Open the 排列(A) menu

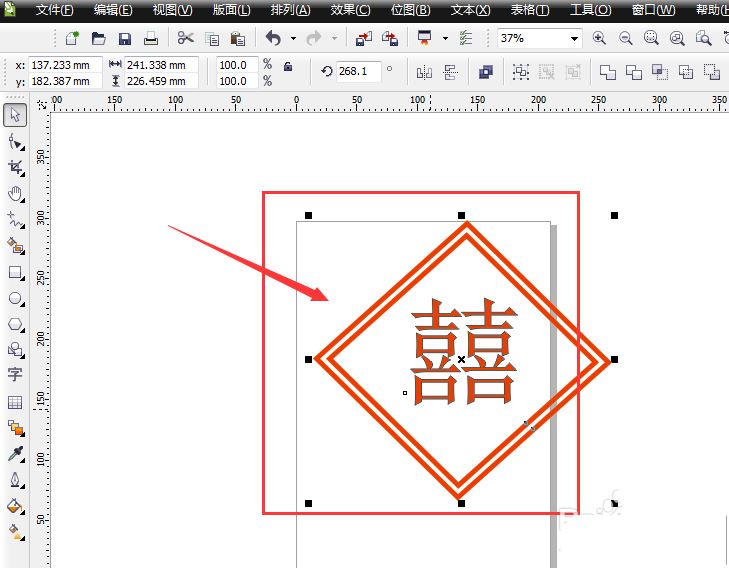click(291, 10)
